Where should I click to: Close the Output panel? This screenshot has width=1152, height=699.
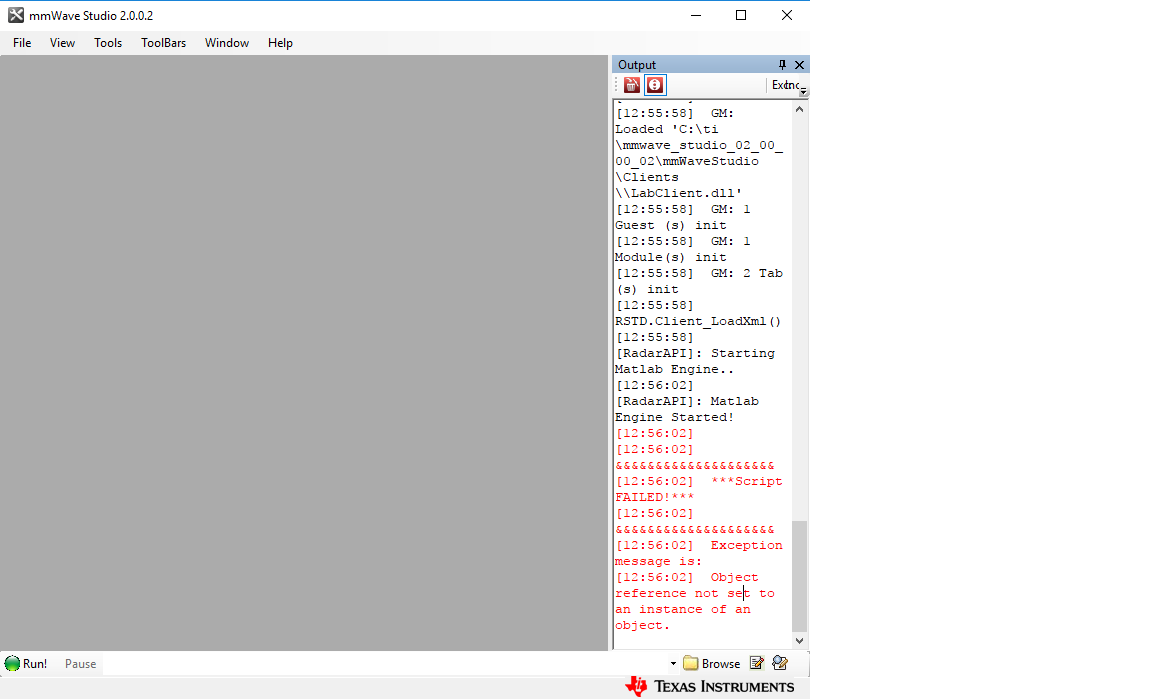click(799, 65)
